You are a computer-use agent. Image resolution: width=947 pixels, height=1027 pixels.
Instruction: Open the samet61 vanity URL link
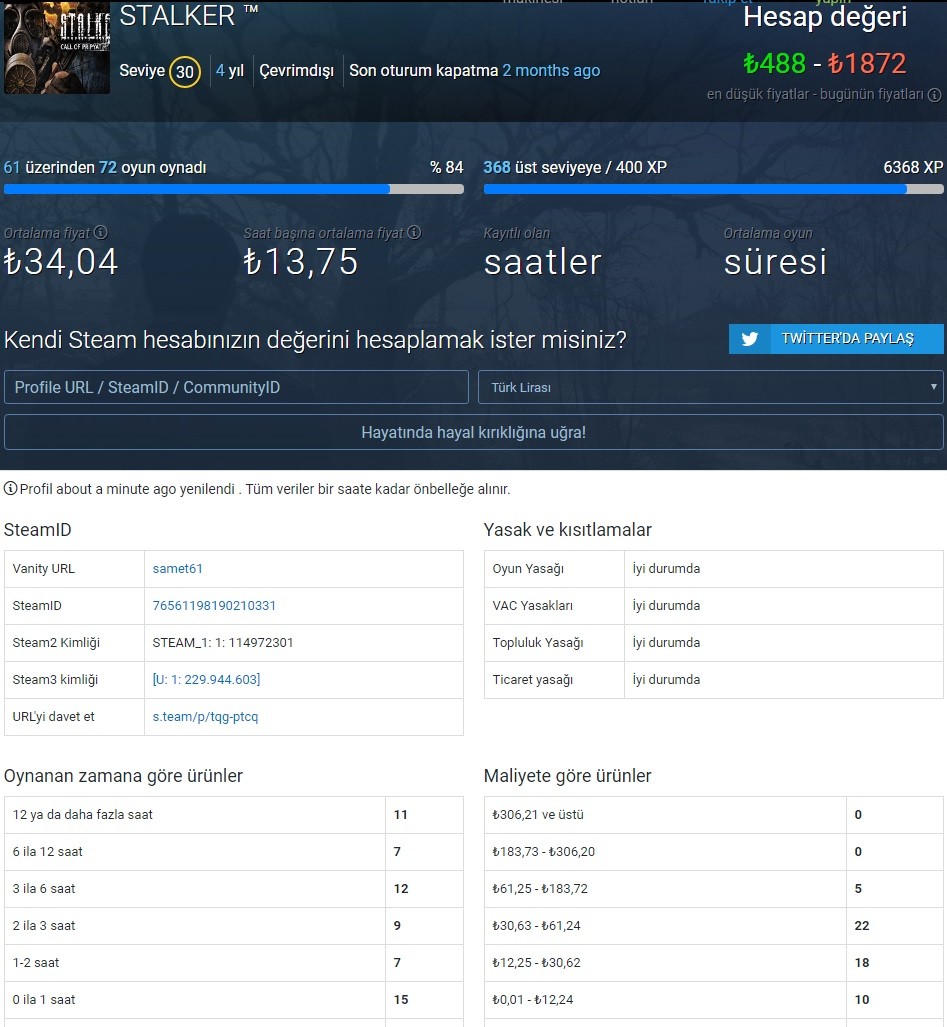click(x=177, y=569)
